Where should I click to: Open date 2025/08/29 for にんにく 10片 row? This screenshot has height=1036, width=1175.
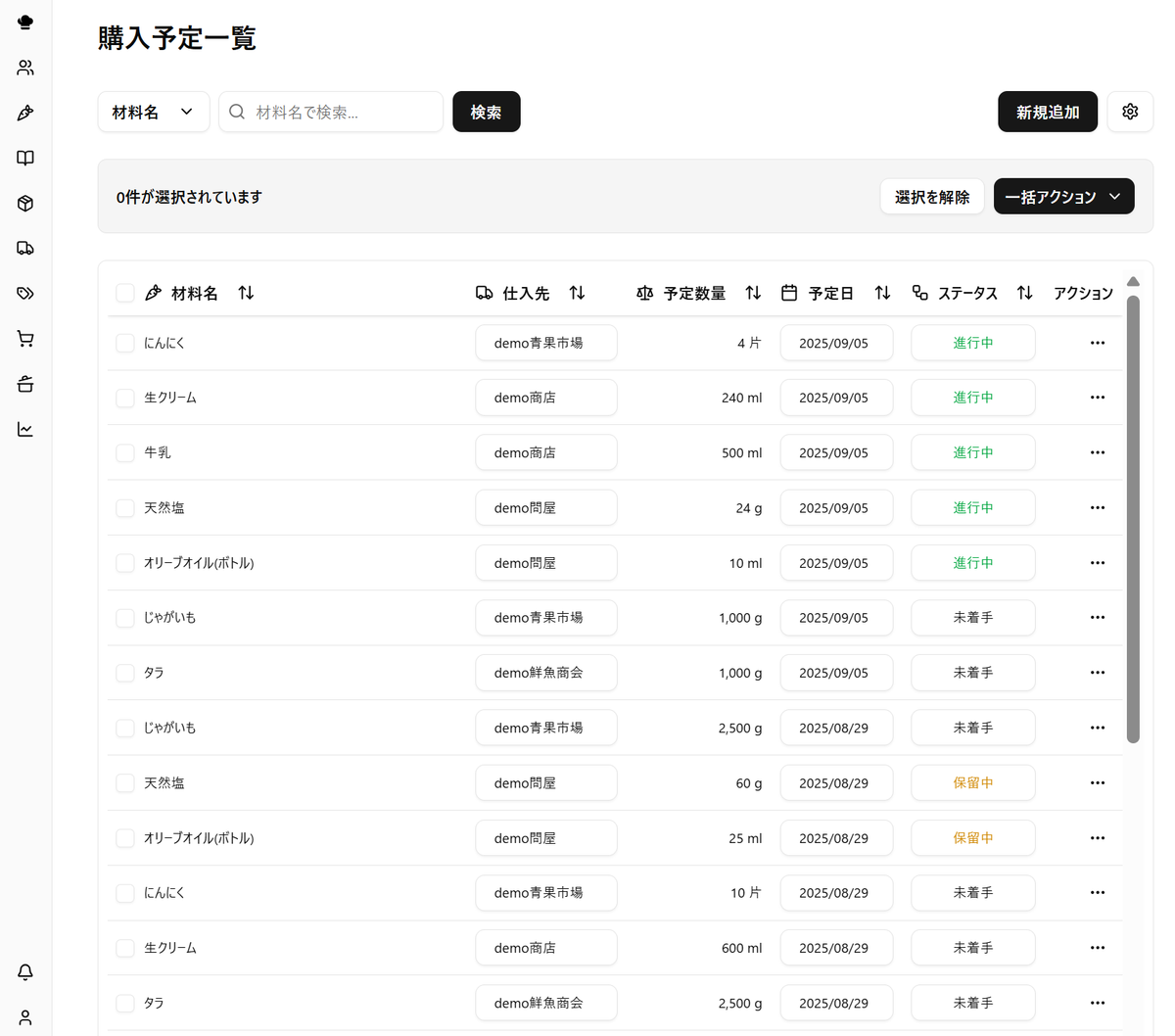point(836,893)
